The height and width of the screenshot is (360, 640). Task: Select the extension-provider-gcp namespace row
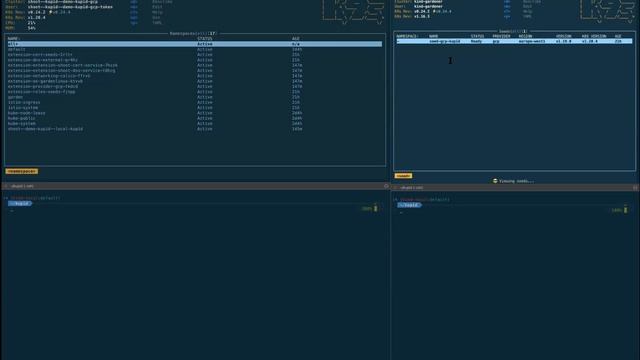[195, 87]
